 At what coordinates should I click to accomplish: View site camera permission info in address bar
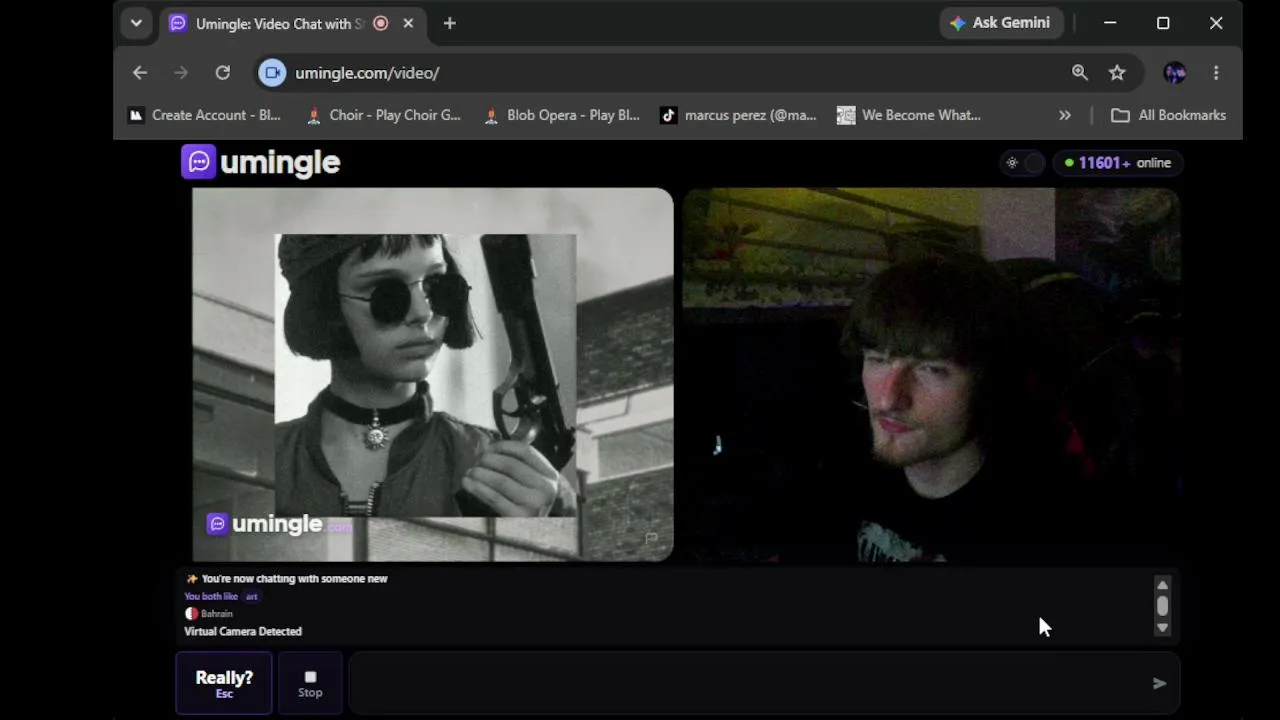(x=273, y=72)
